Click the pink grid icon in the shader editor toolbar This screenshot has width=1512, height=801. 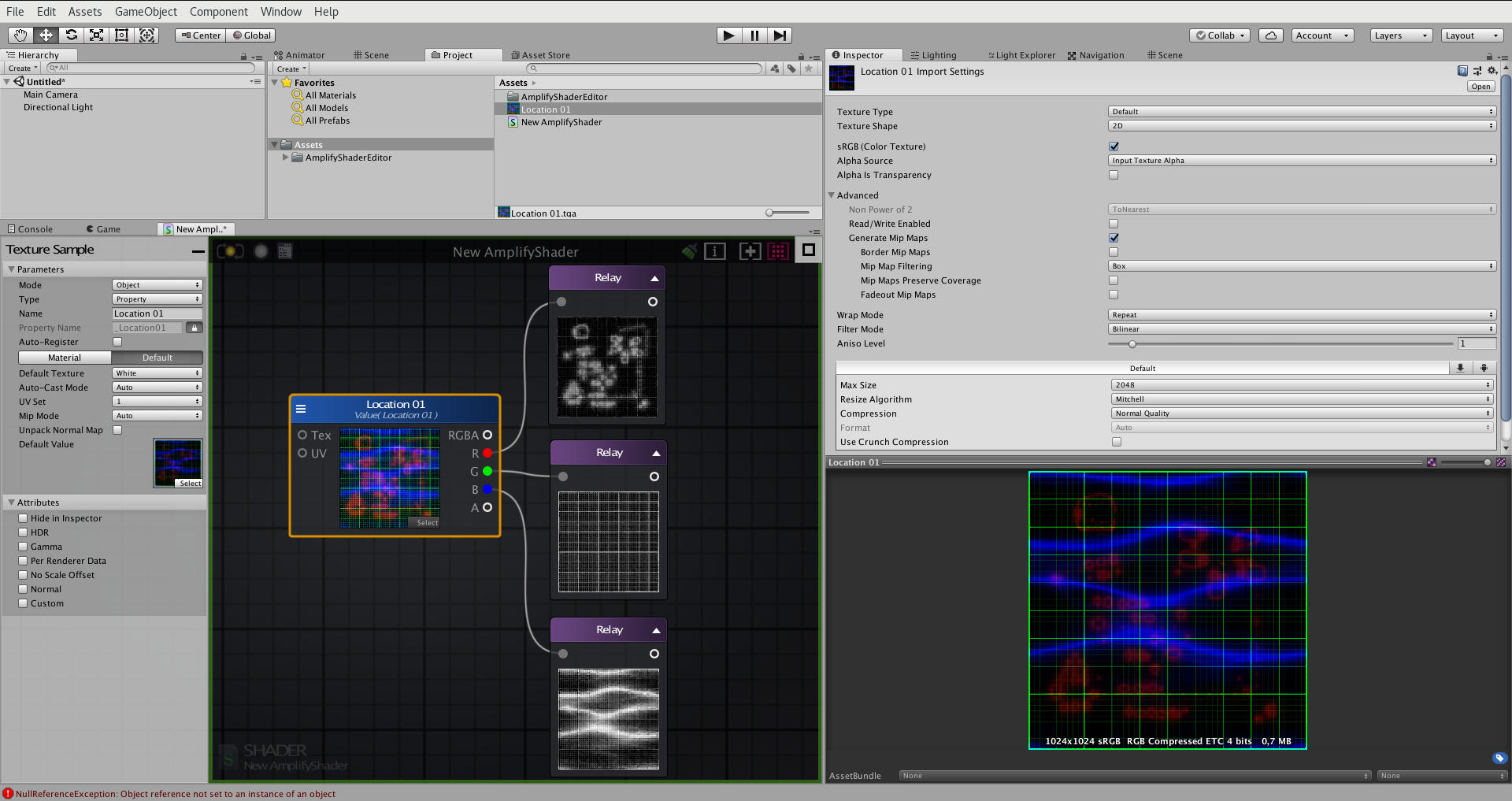pos(778,251)
